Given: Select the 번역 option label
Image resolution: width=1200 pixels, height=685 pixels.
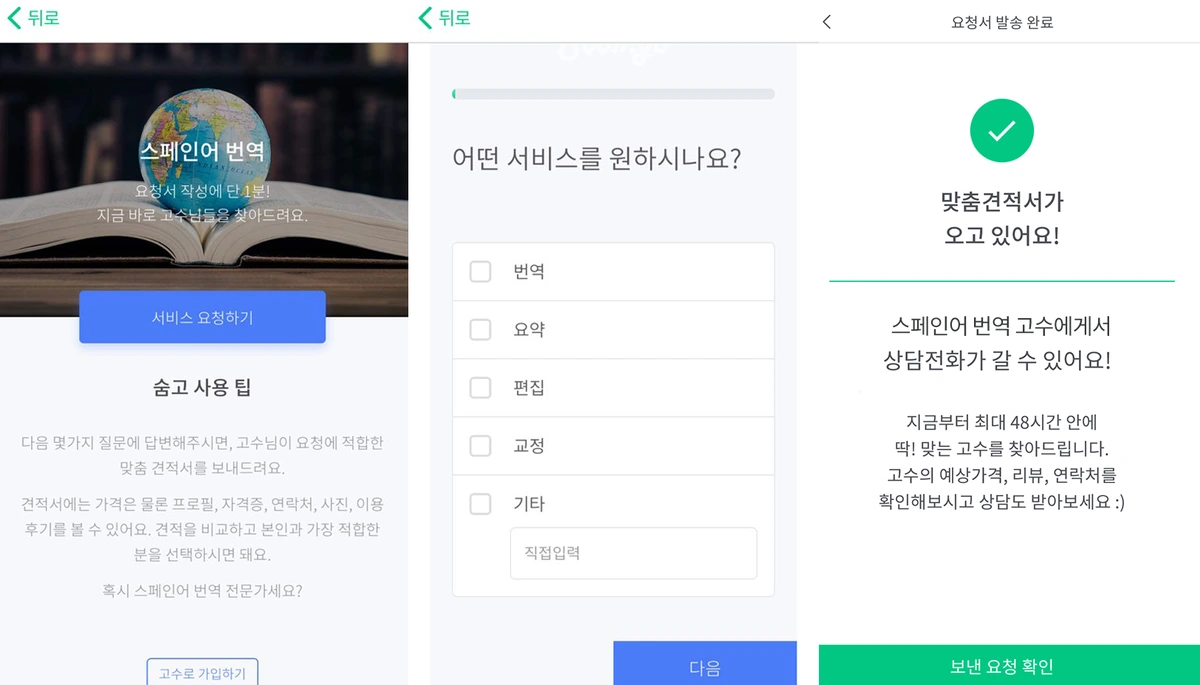Looking at the screenshot, I should click(529, 271).
